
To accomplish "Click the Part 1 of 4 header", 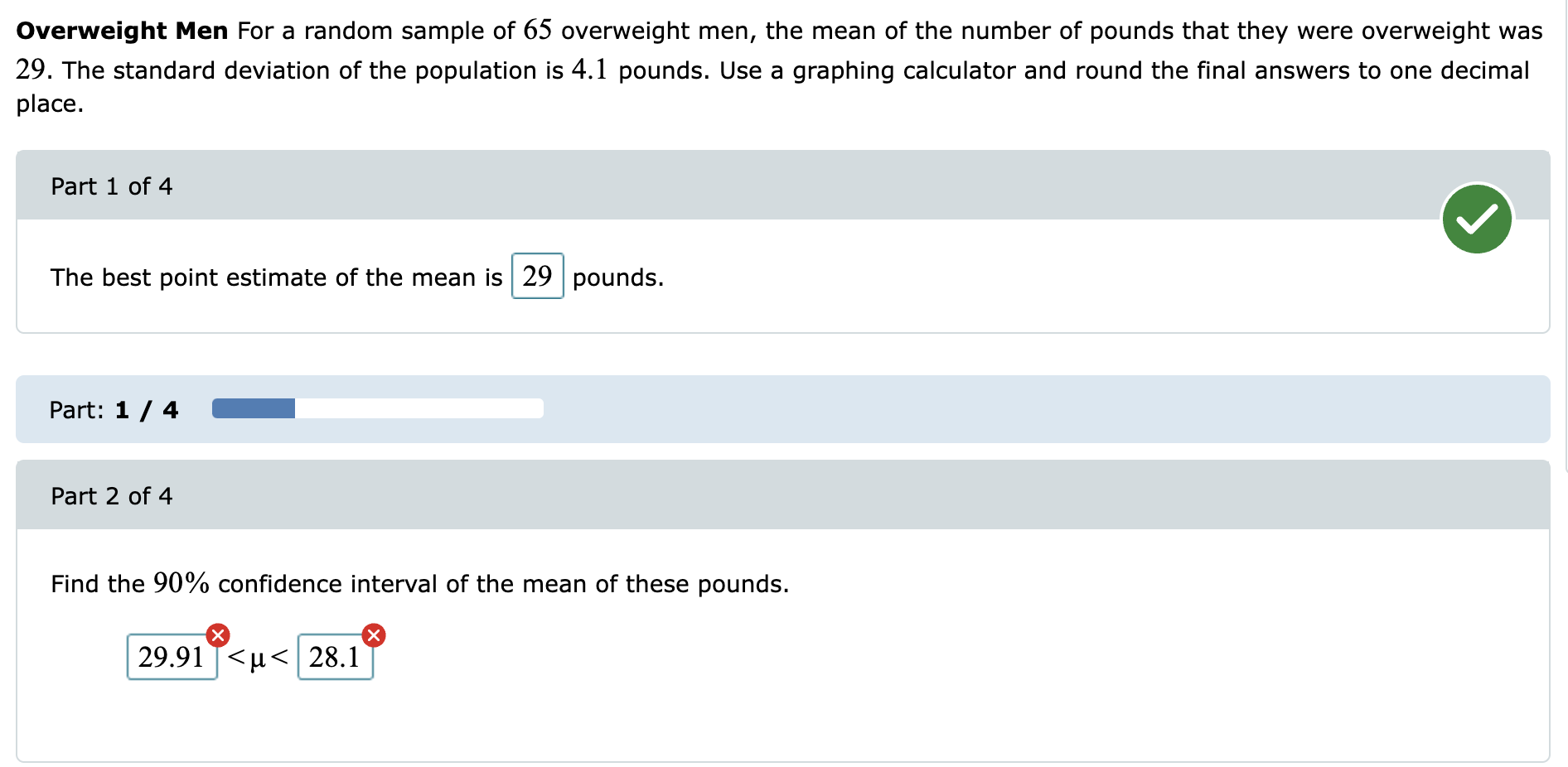I will (111, 186).
